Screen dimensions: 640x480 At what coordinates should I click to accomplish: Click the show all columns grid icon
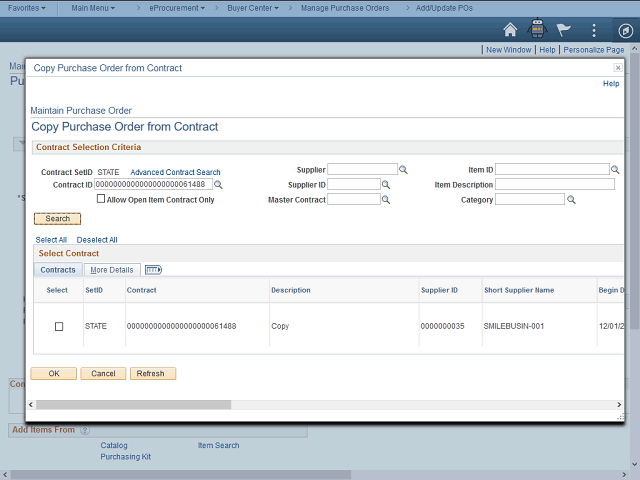pos(153,270)
